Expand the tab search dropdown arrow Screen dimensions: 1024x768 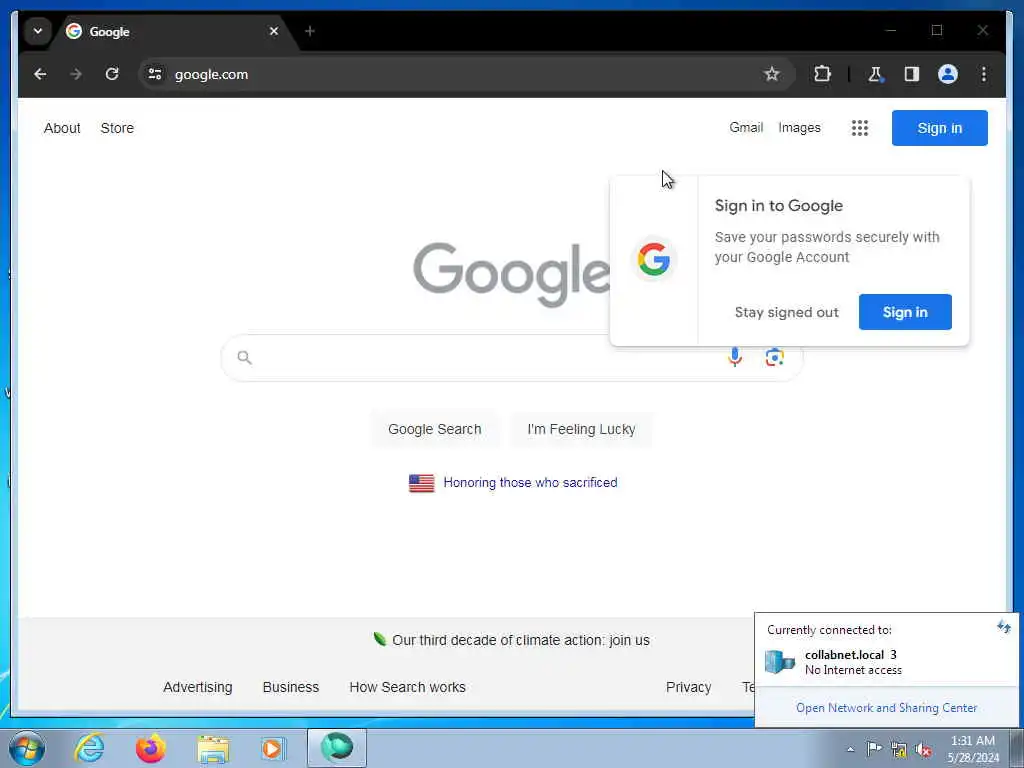pos(38,31)
